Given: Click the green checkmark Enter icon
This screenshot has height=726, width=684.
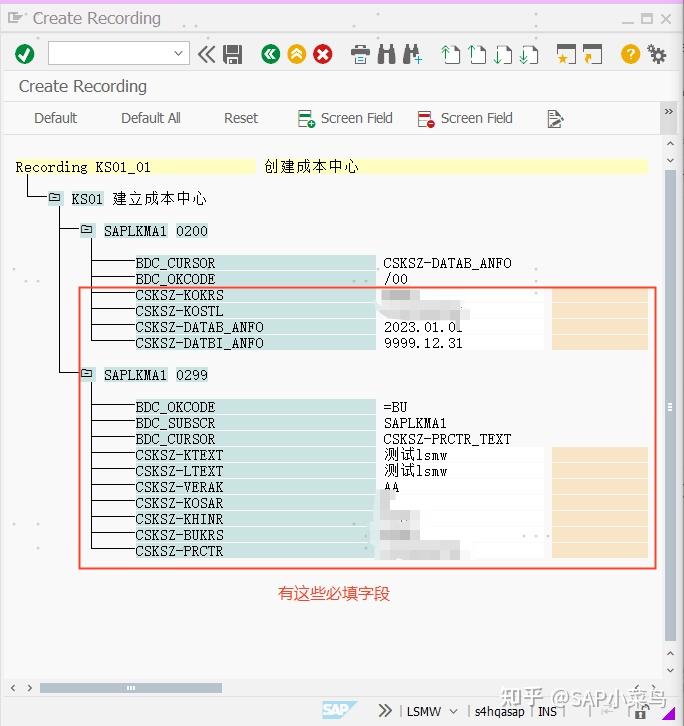Looking at the screenshot, I should pos(25,54).
